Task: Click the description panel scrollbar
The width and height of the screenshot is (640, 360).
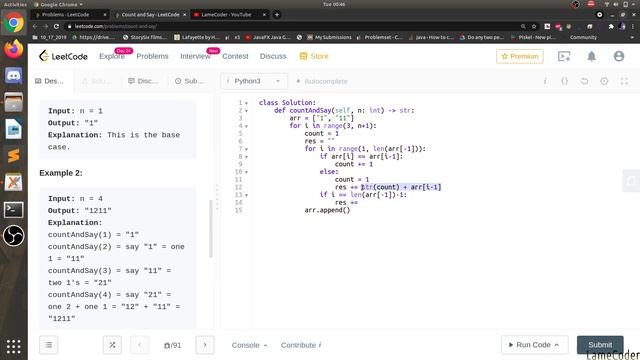Action: 211,229
